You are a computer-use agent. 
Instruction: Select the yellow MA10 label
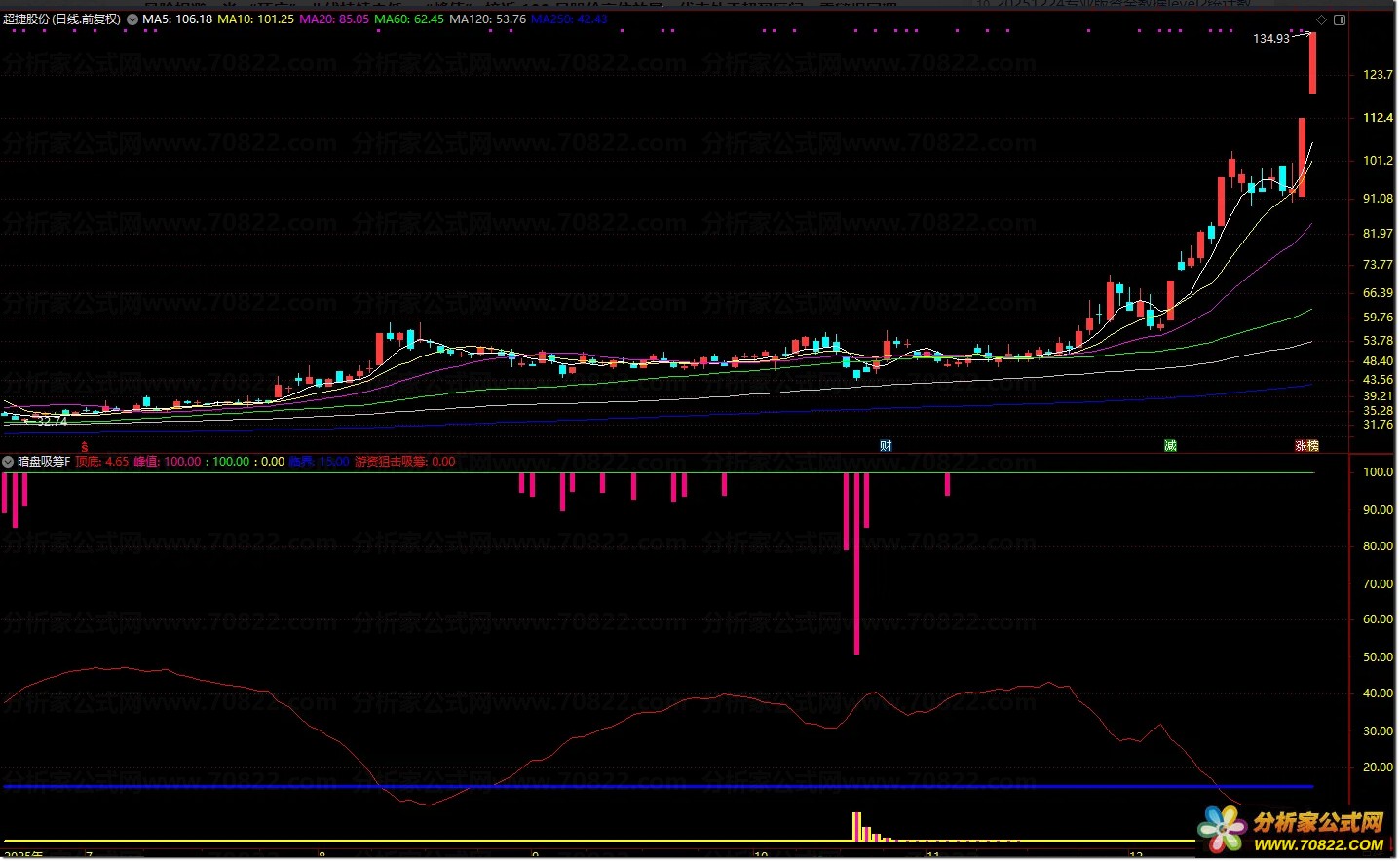coord(255,19)
